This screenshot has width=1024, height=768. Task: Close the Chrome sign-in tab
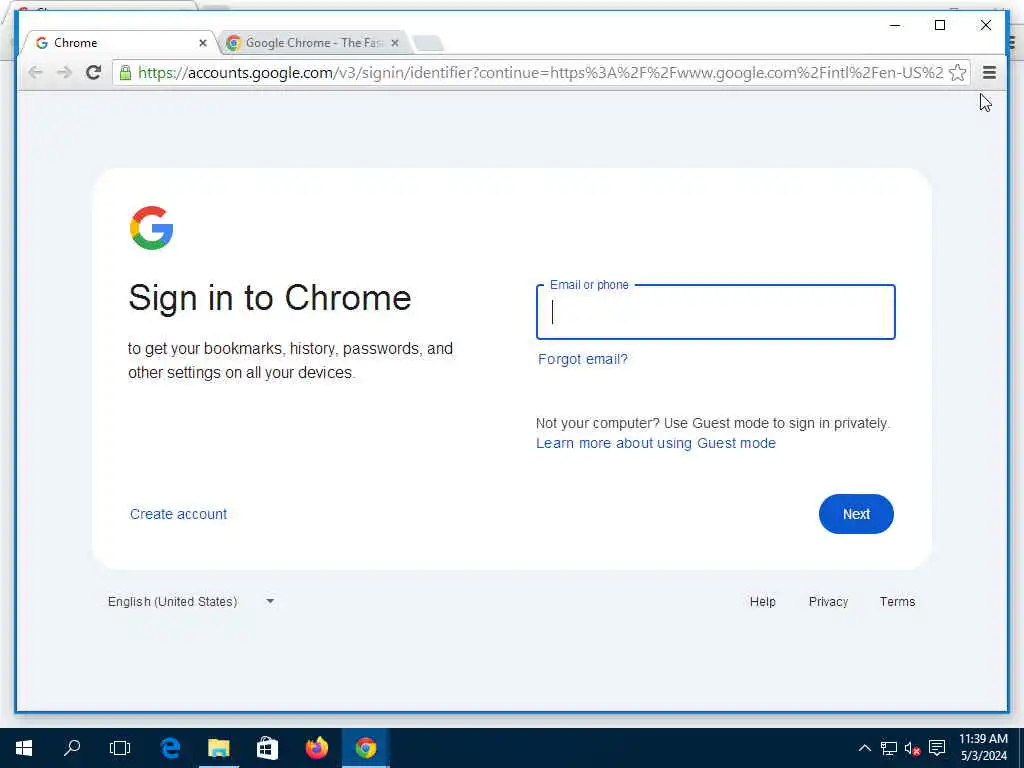[202, 43]
